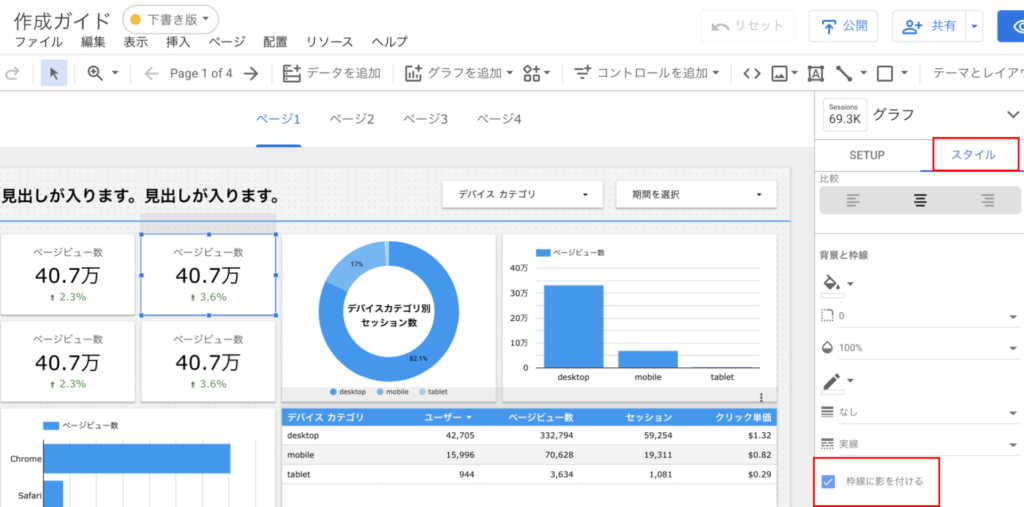The width and height of the screenshot is (1024, 507).
Task: Switch to ページ2 tab
Action: tap(351, 119)
